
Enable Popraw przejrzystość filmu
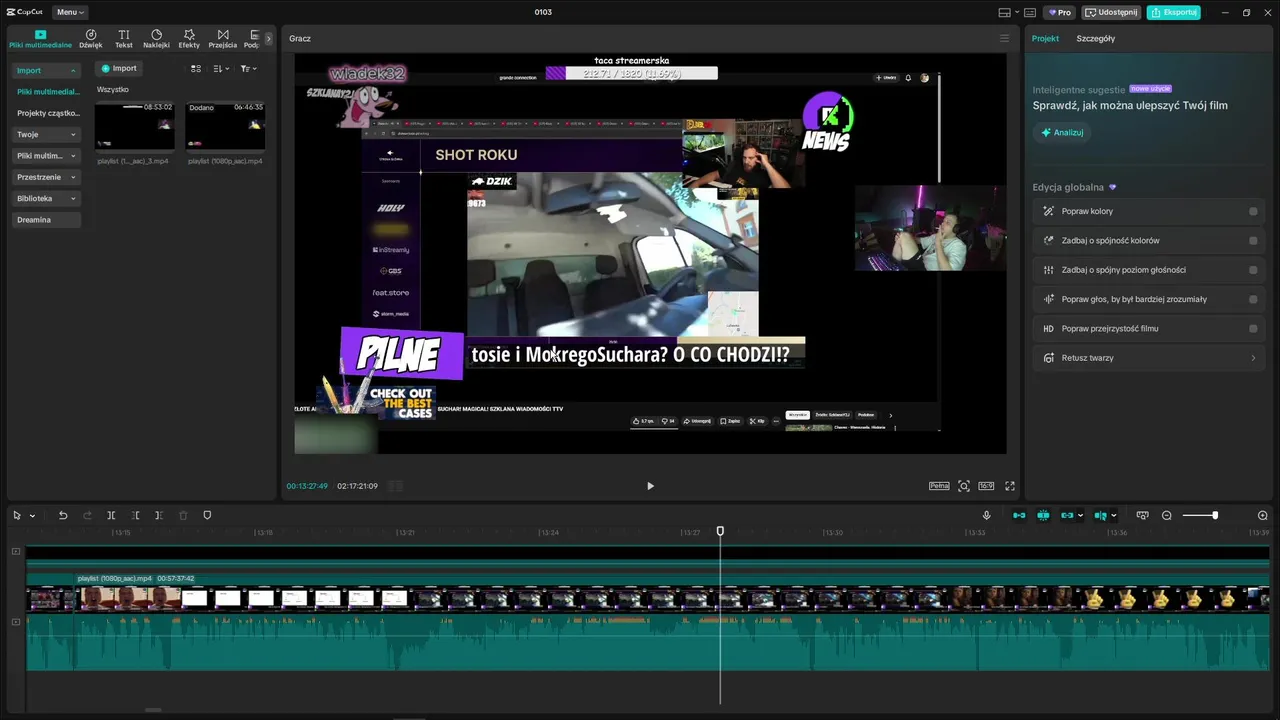point(1253,328)
